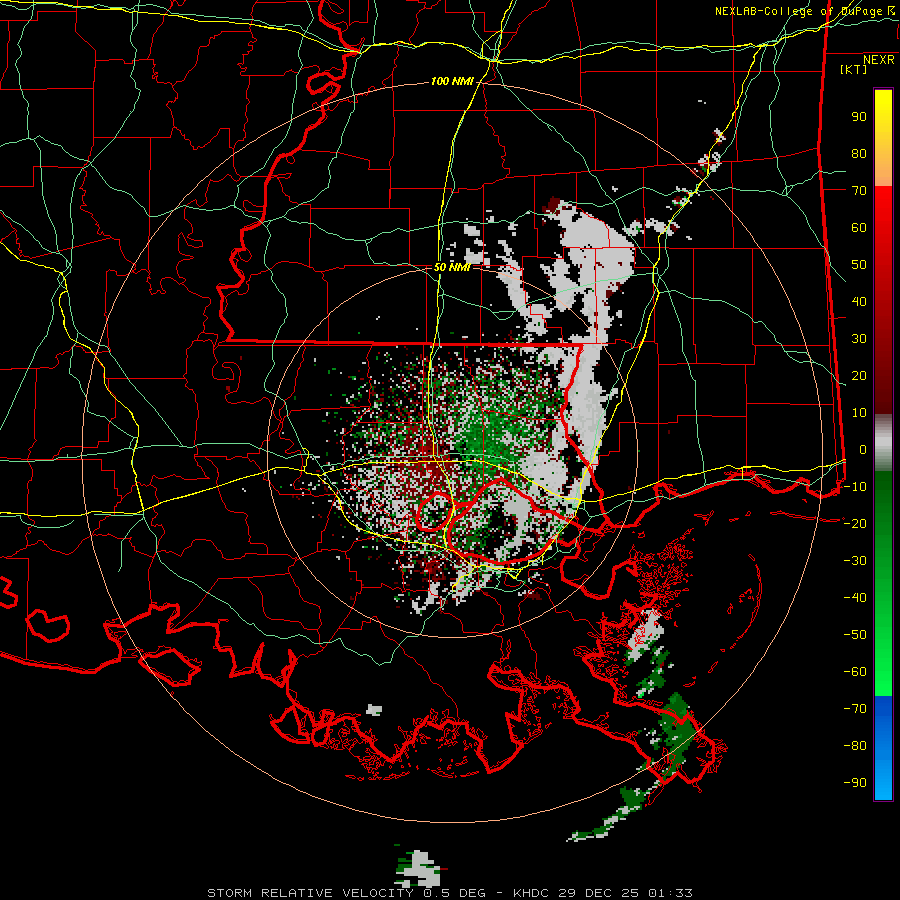Click the positive 80 value on velocity scale
This screenshot has height=900, width=900.
tap(859, 153)
